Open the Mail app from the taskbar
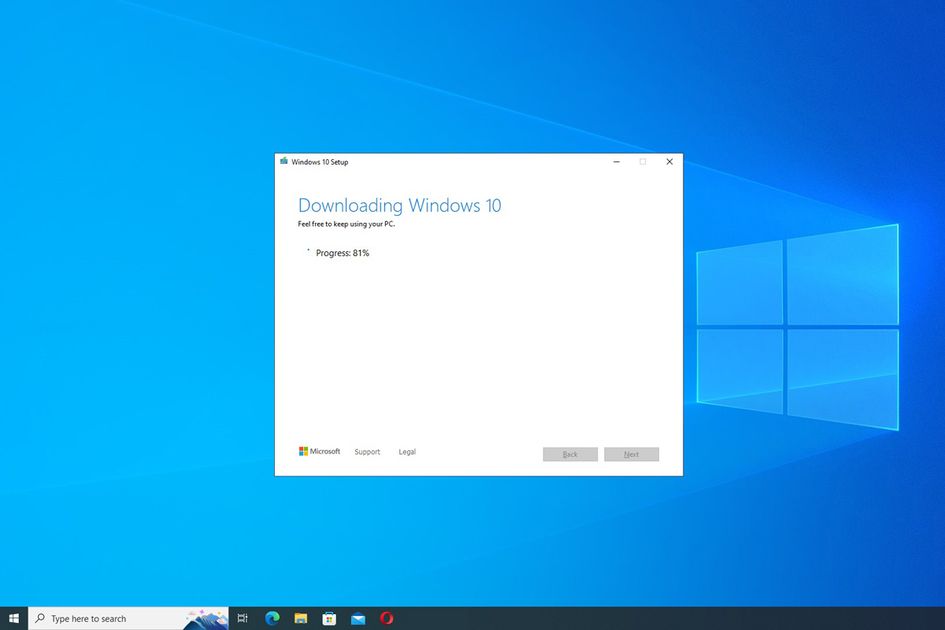Viewport: 945px width, 630px height. coord(358,619)
